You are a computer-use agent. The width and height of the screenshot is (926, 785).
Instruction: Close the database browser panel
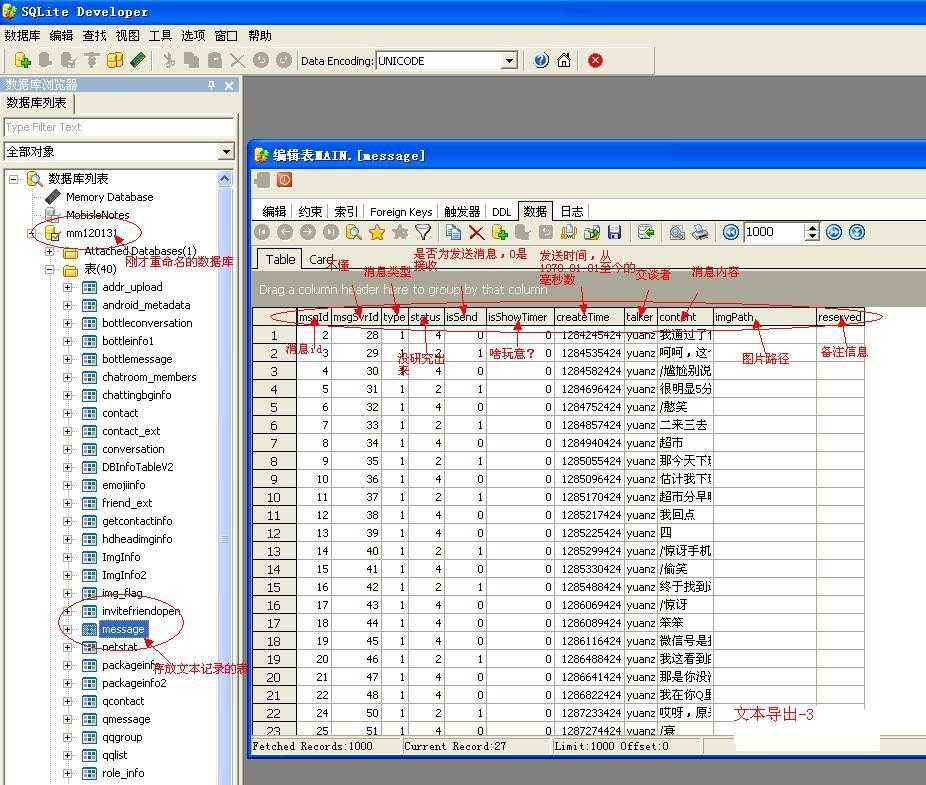coord(229,85)
